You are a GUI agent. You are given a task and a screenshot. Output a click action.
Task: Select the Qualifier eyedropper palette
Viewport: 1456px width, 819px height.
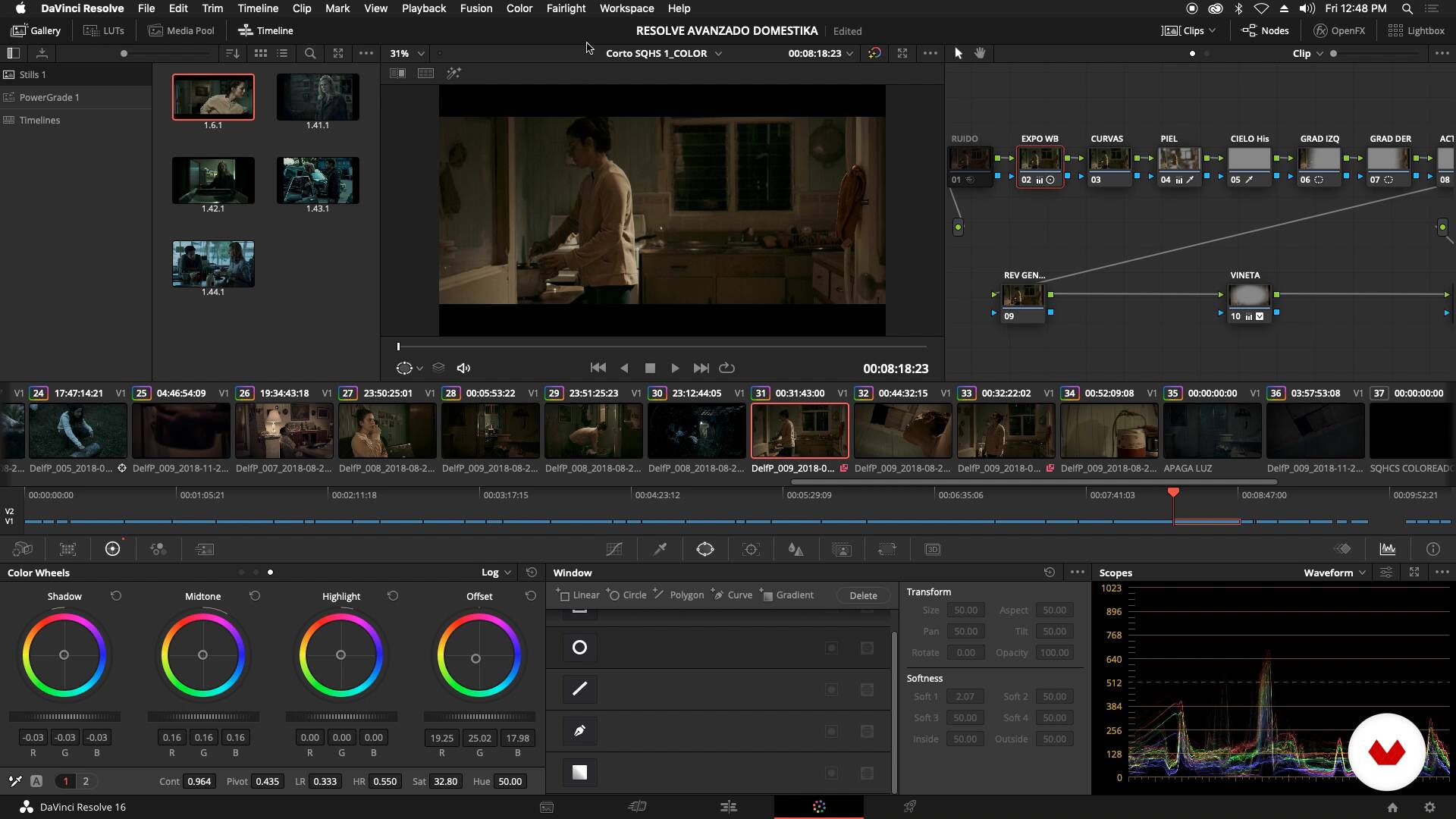point(660,549)
